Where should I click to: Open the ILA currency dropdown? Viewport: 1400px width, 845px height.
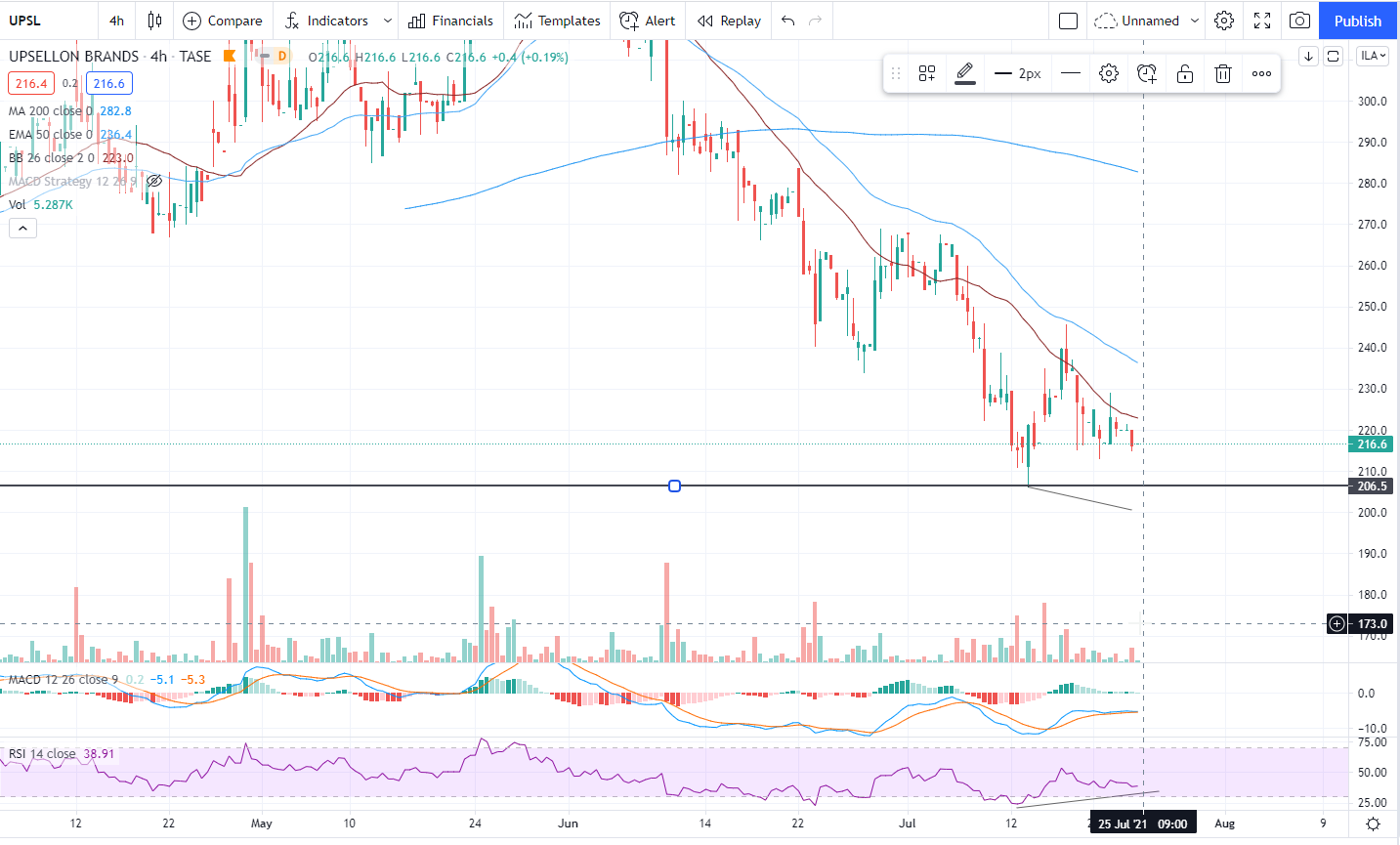coord(1374,56)
